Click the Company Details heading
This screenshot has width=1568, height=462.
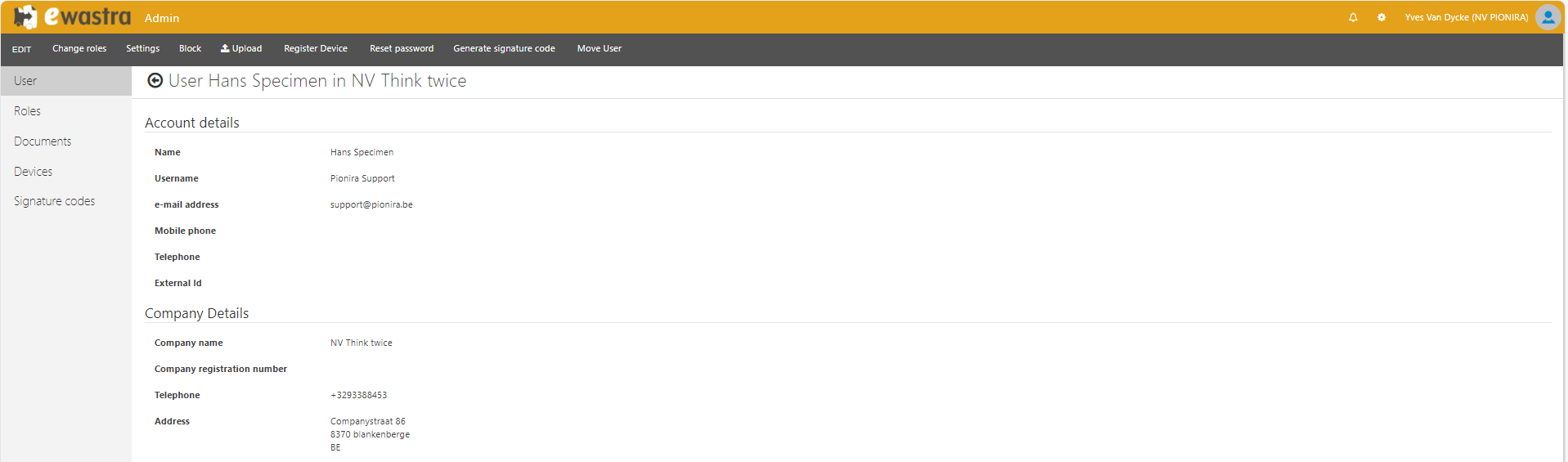[196, 313]
